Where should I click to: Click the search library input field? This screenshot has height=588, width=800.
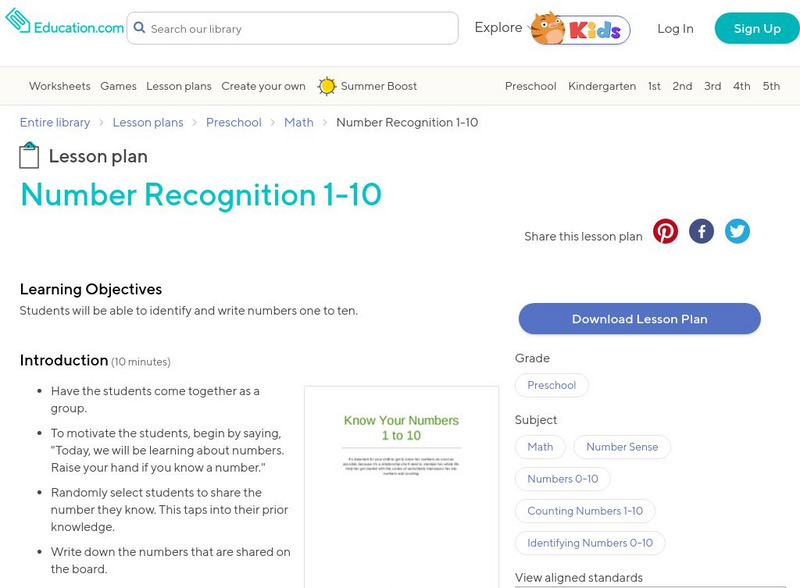tap(300, 29)
